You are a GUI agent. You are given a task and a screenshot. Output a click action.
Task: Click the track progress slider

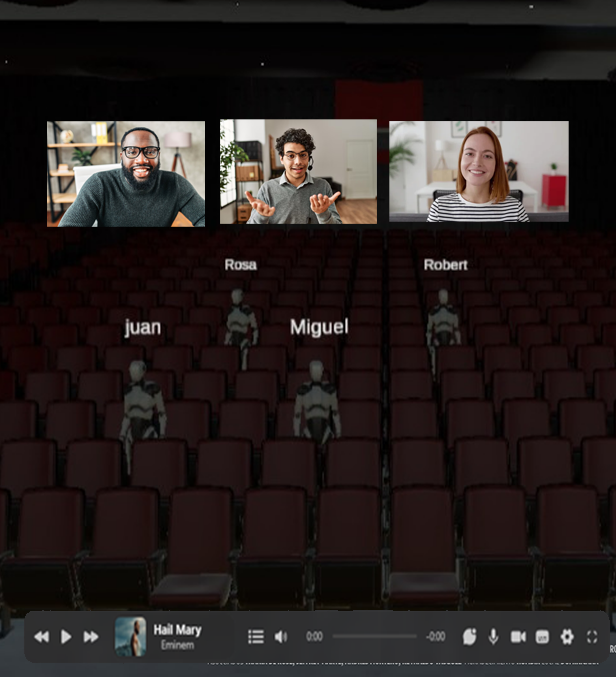[374, 636]
